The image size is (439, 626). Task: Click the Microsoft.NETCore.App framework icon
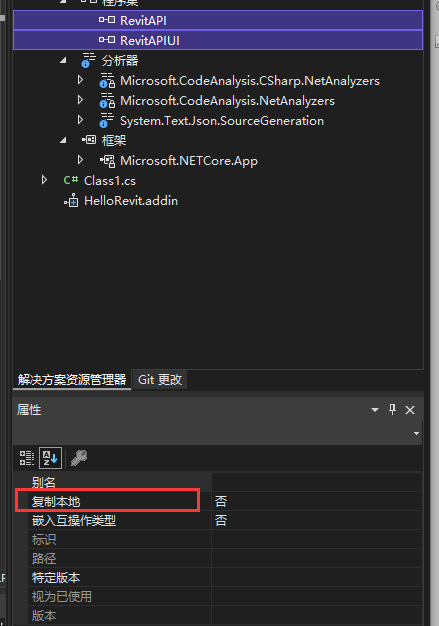coord(107,160)
